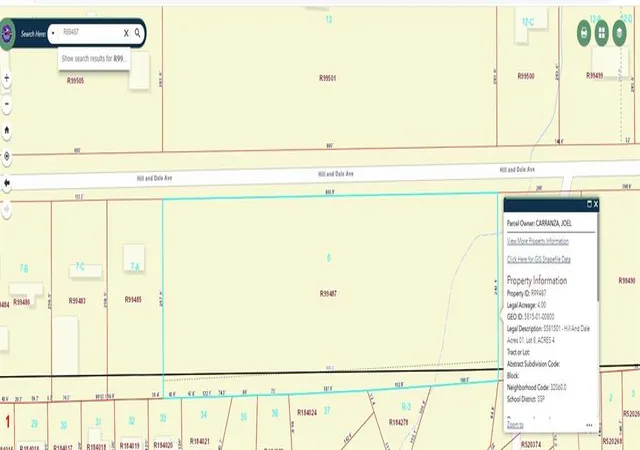
Task: Click the 'Property Information' heading
Action: click(x=537, y=281)
